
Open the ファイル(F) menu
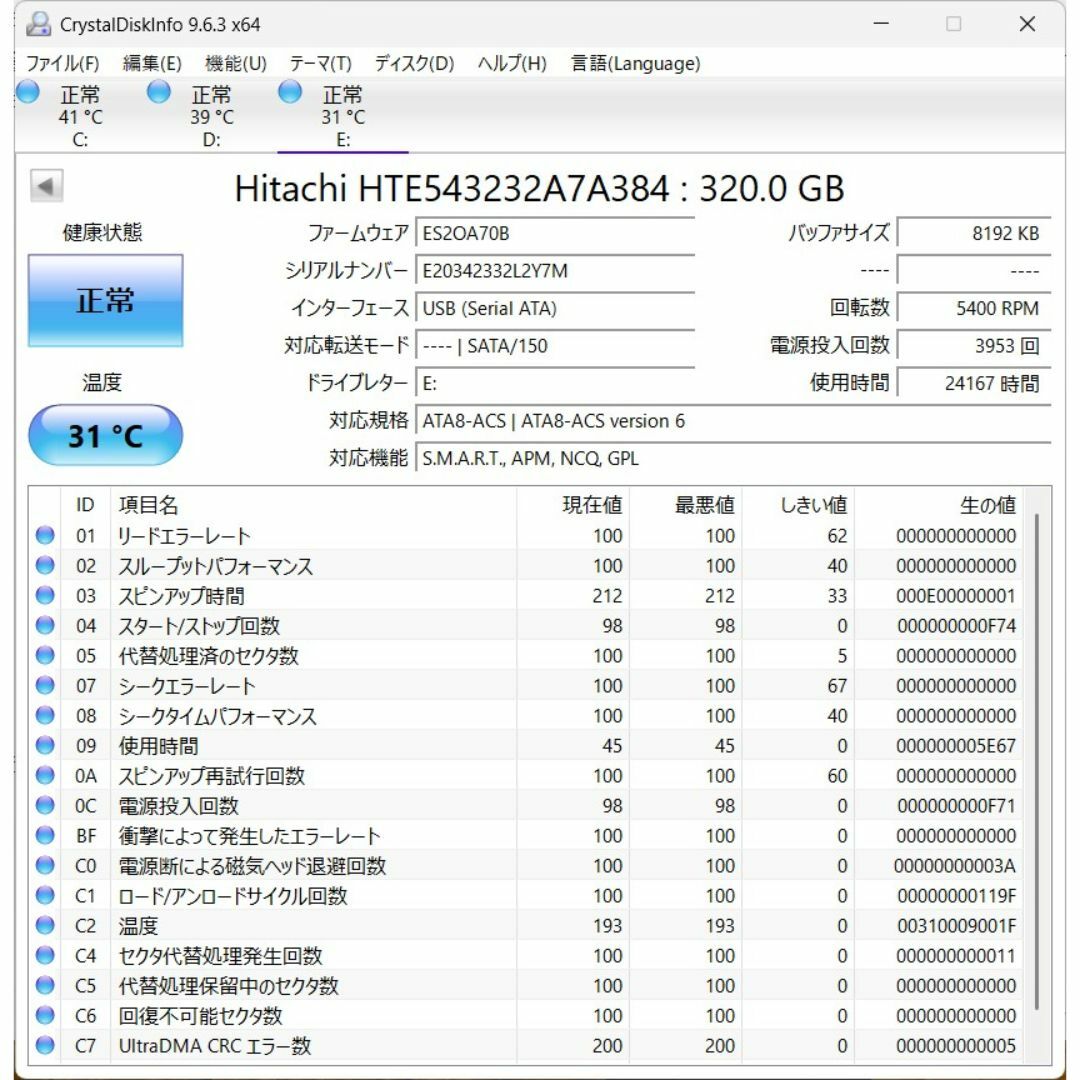pyautogui.click(x=63, y=63)
